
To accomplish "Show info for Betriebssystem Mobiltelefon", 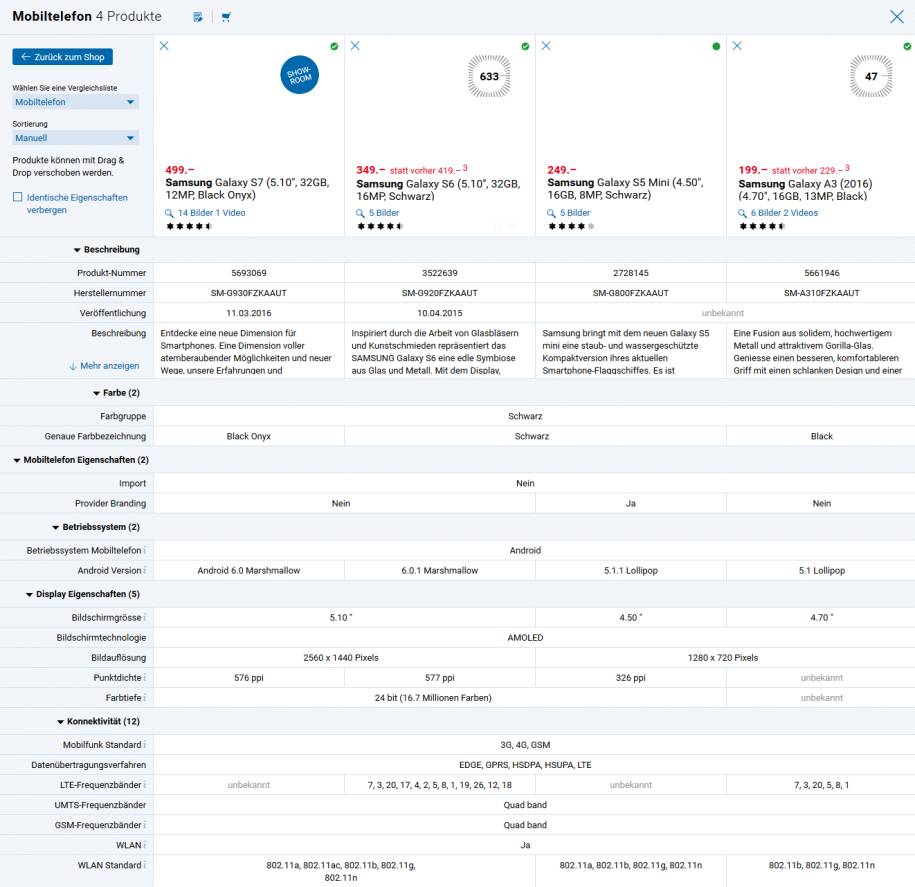I will pyautogui.click(x=145, y=550).
